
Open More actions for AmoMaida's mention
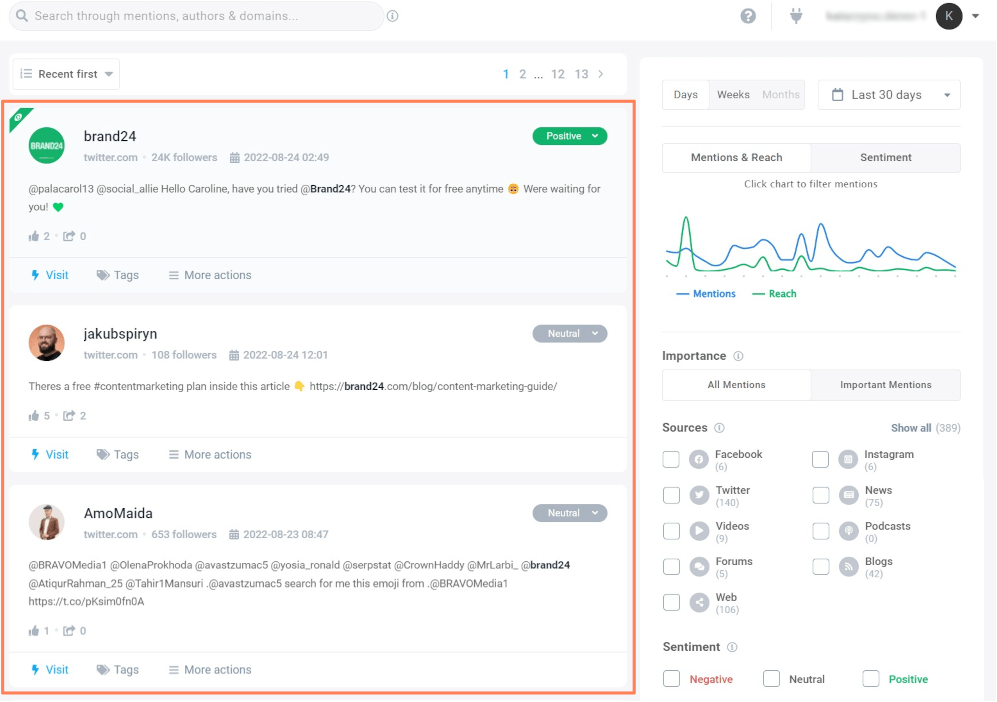[x=210, y=670]
